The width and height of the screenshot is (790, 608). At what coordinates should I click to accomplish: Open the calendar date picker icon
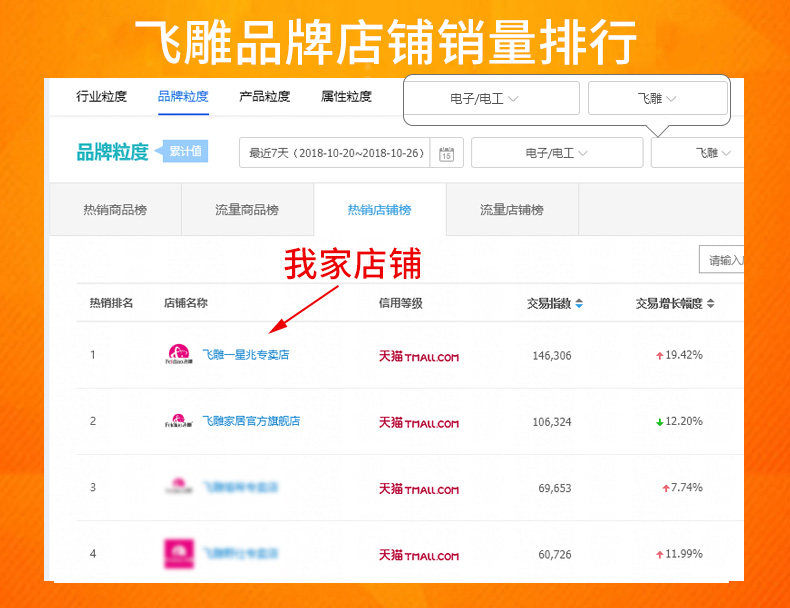[446, 154]
